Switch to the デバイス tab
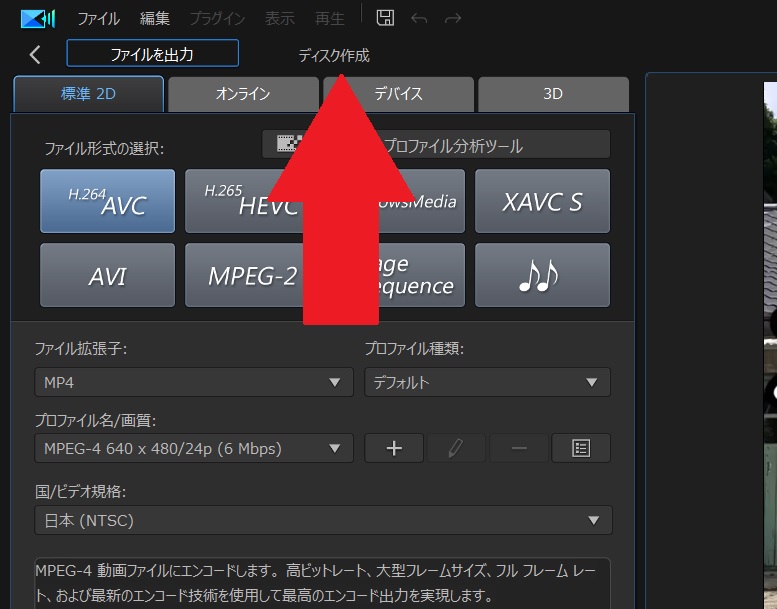This screenshot has width=777, height=609. click(x=398, y=94)
